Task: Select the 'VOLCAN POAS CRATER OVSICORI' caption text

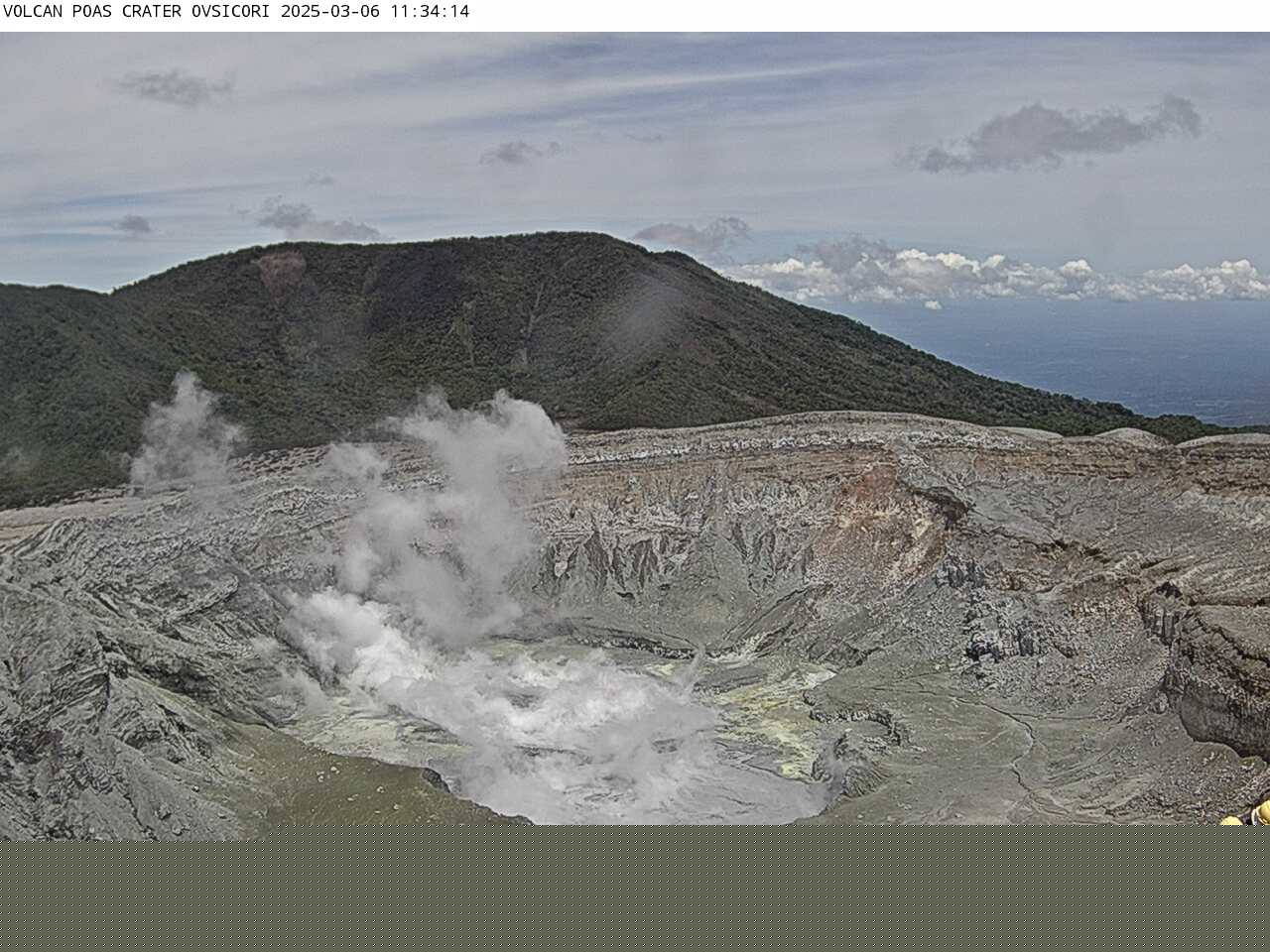Action: coord(139,12)
